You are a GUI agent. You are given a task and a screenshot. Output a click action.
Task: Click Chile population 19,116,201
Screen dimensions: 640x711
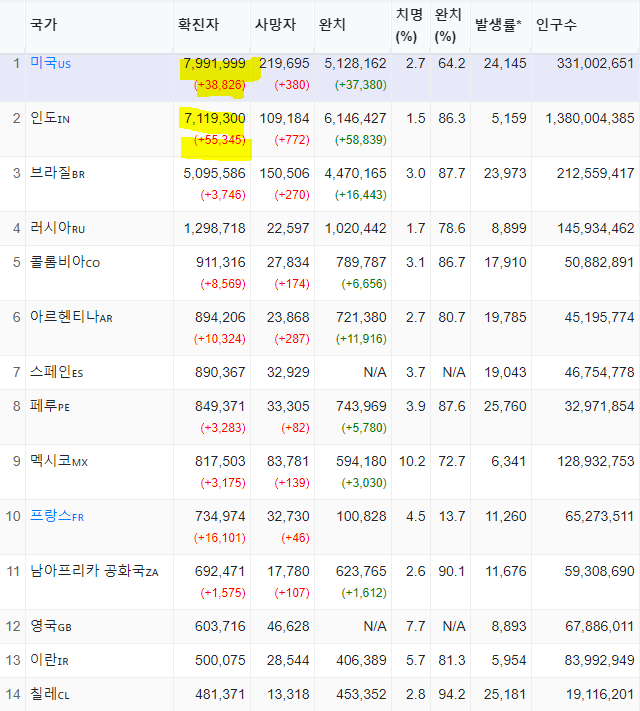tap(600, 694)
